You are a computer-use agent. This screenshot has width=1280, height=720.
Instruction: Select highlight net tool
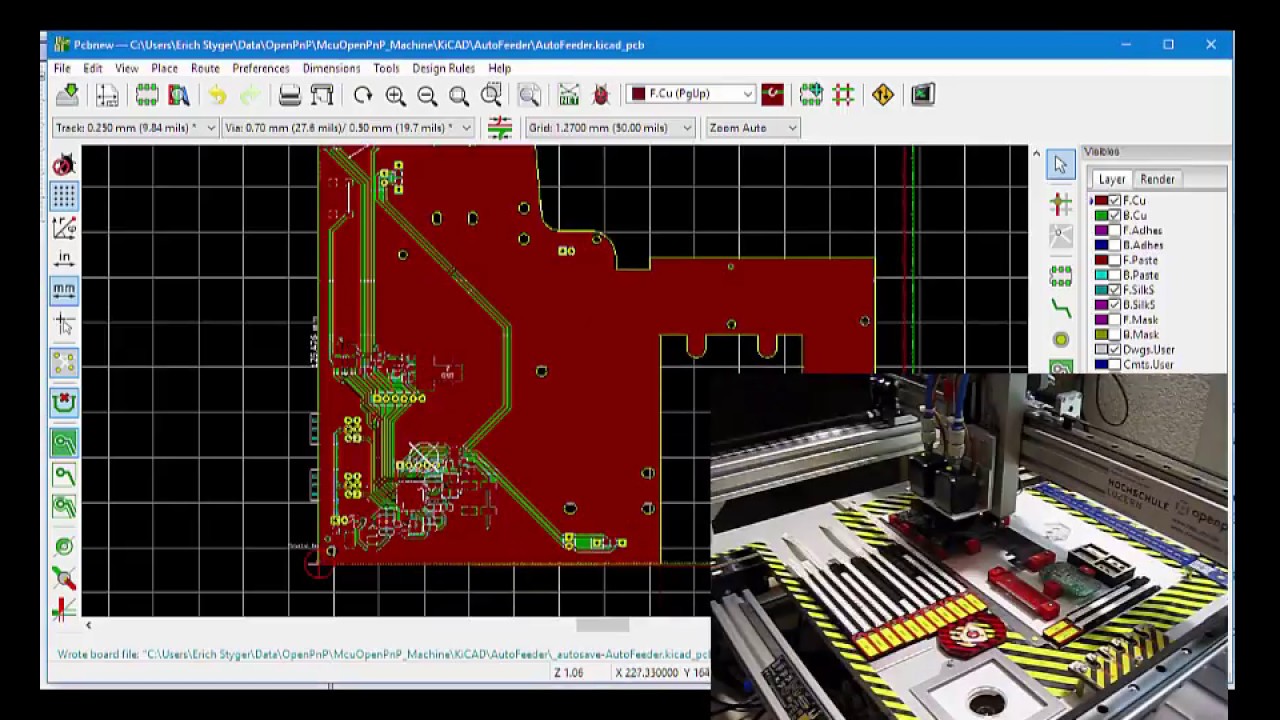(1061, 204)
